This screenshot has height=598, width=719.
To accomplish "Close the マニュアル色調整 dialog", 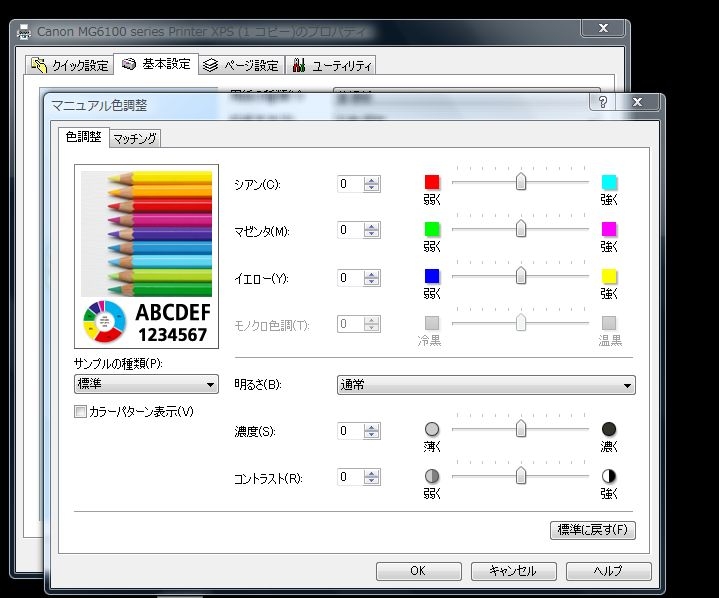I will [x=637, y=102].
